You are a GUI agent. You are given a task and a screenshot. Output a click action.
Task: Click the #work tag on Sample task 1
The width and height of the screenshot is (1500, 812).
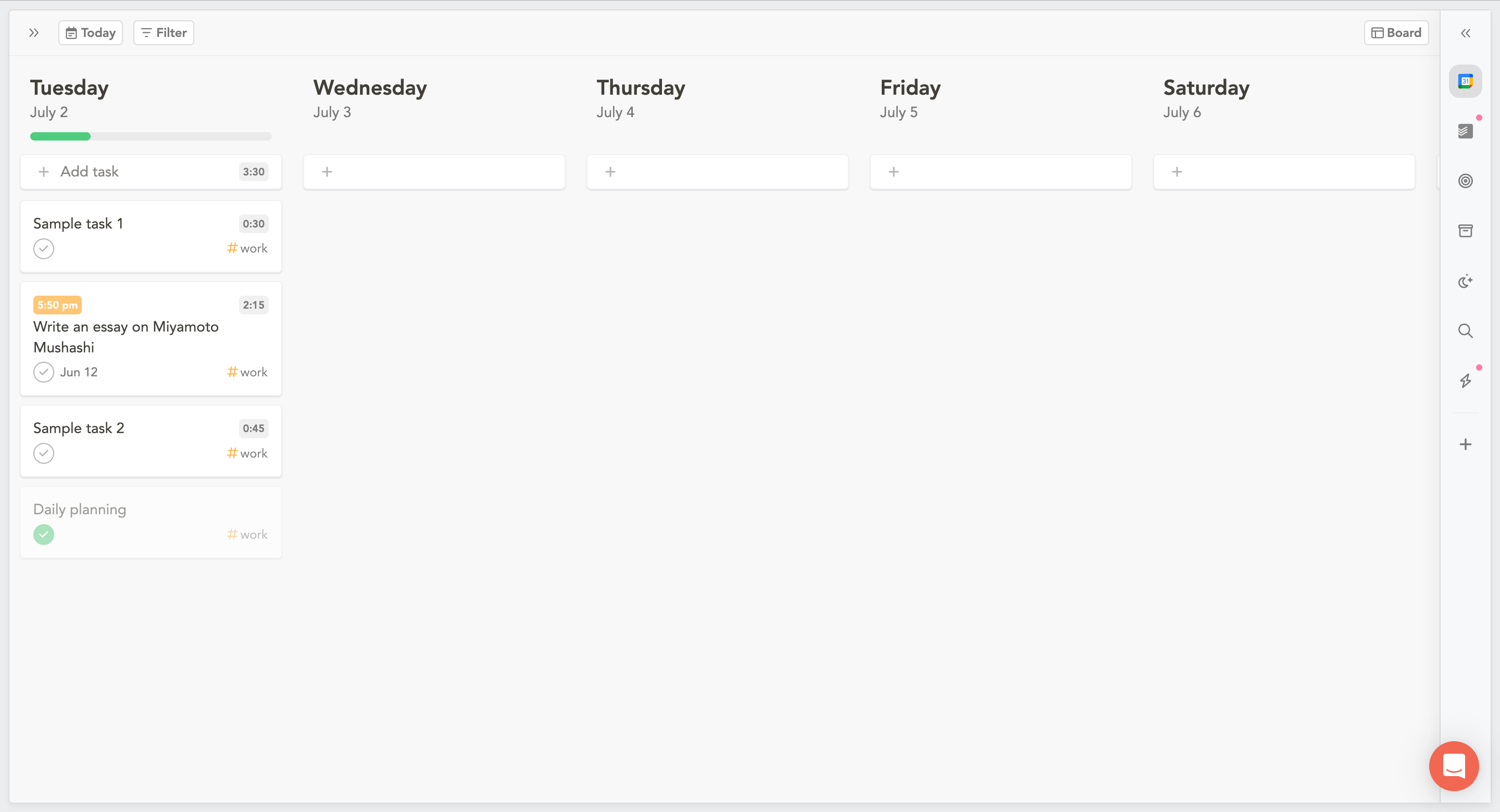coord(247,249)
